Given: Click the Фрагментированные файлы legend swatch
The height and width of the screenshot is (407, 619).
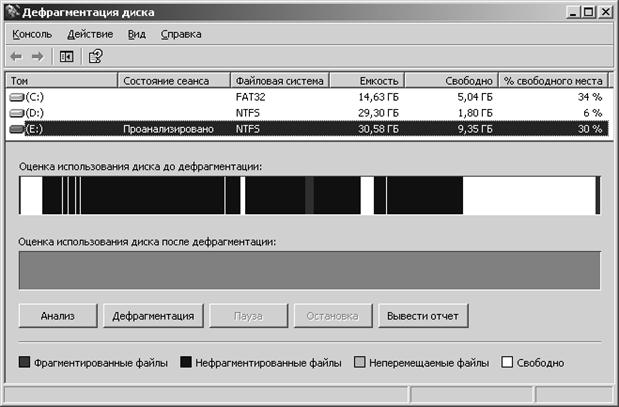Looking at the screenshot, I should pyautogui.click(x=24, y=362).
